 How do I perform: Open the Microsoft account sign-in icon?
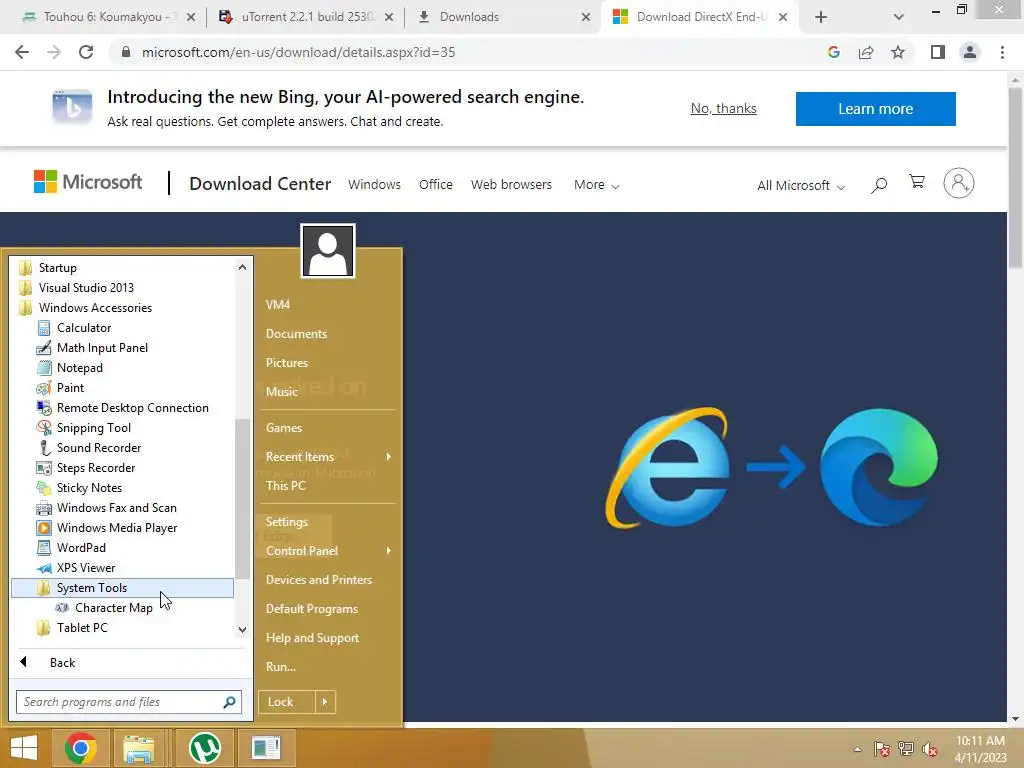point(959,184)
